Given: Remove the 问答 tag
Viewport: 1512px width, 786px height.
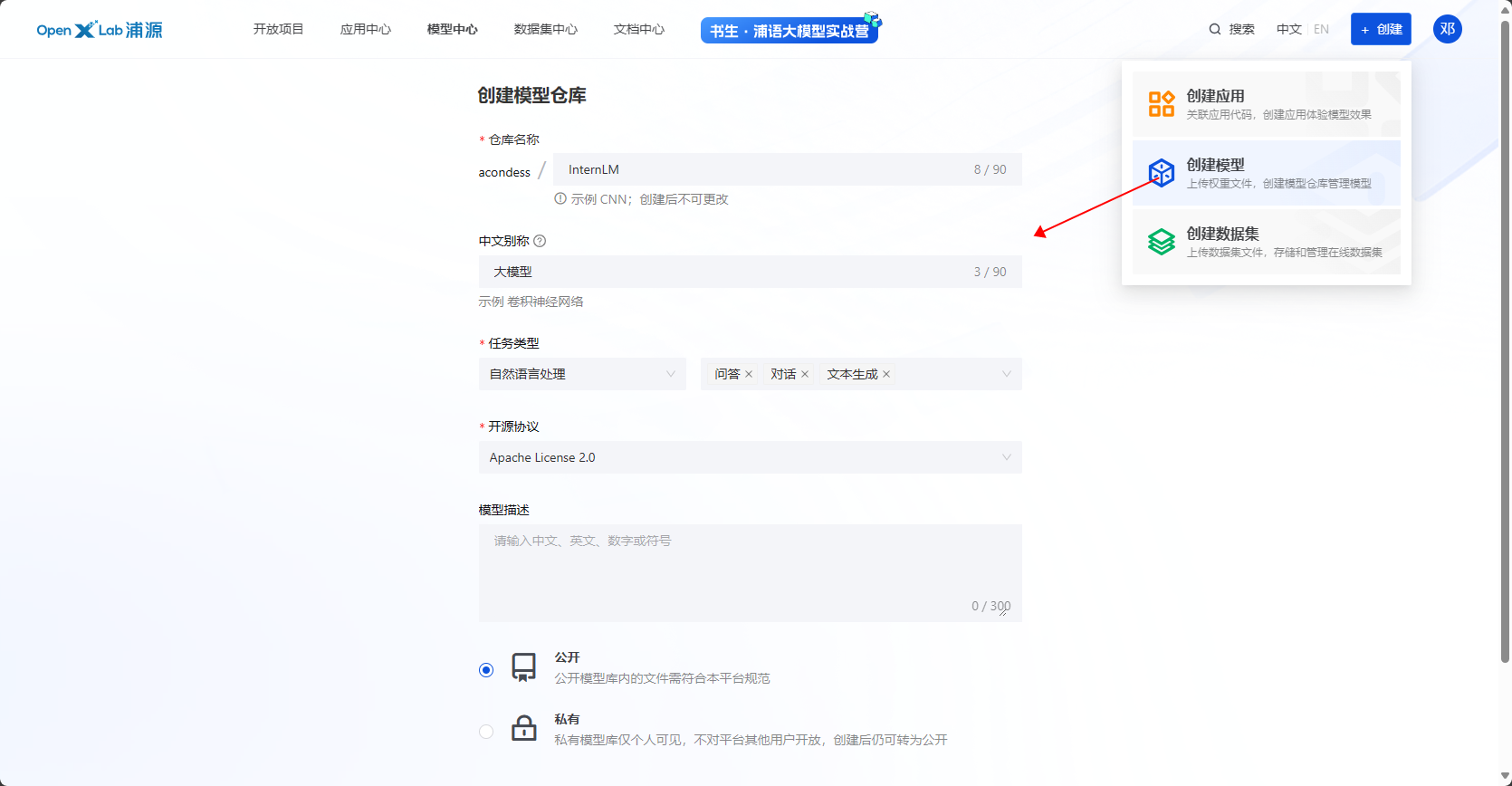Looking at the screenshot, I should [x=749, y=374].
